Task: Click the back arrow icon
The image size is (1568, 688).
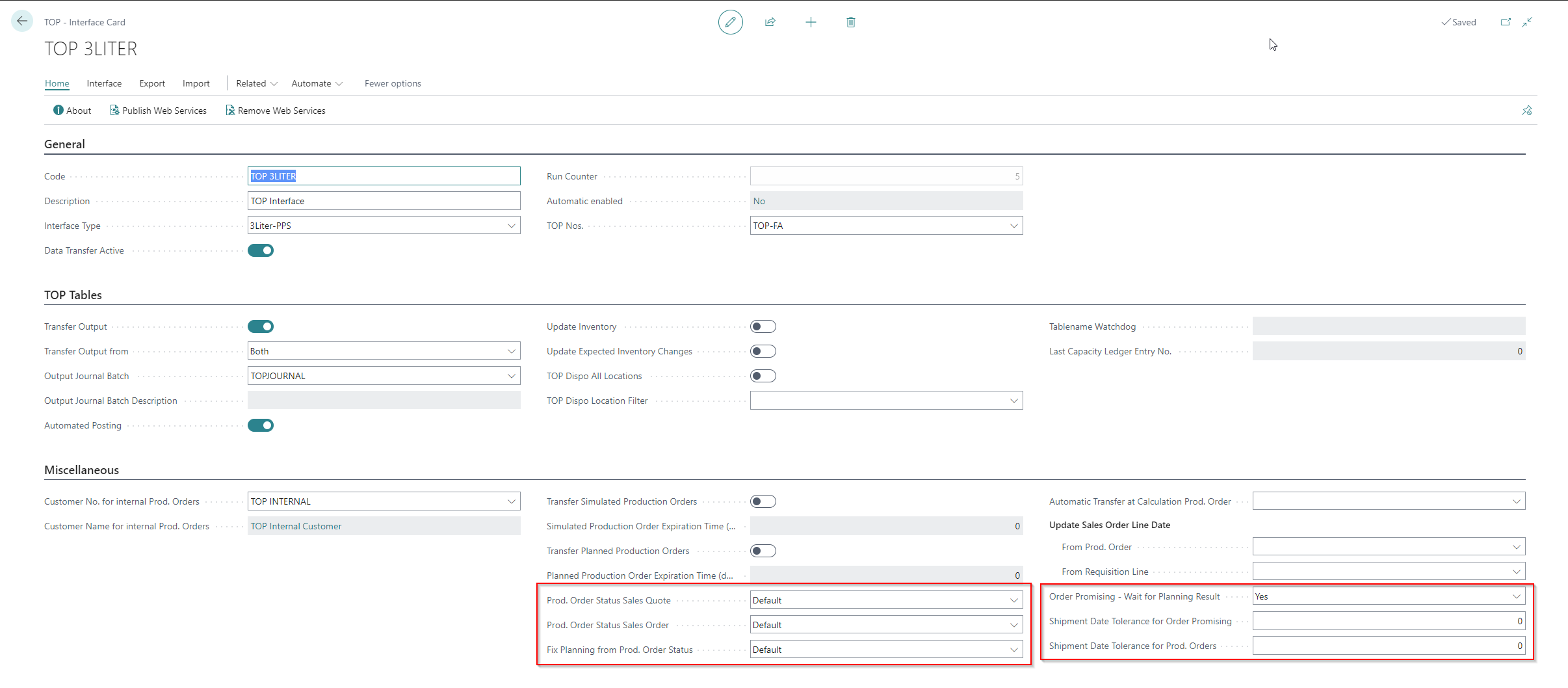Action: (x=22, y=21)
